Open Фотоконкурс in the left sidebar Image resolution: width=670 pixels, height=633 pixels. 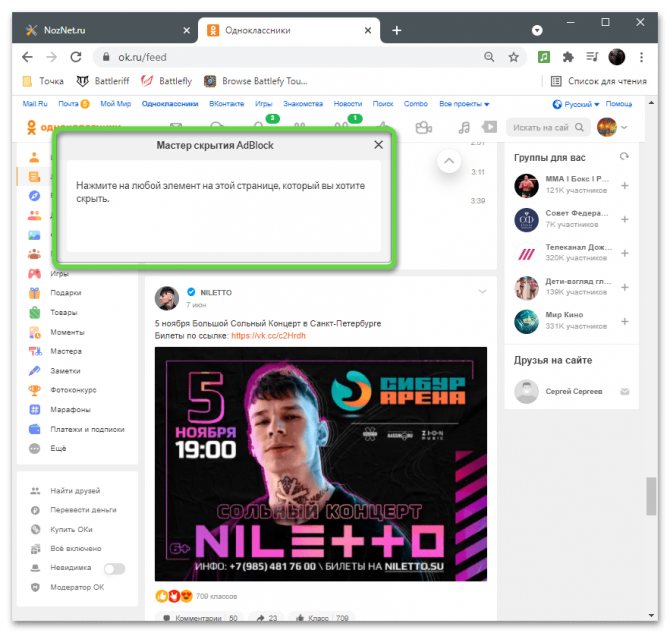(73, 390)
